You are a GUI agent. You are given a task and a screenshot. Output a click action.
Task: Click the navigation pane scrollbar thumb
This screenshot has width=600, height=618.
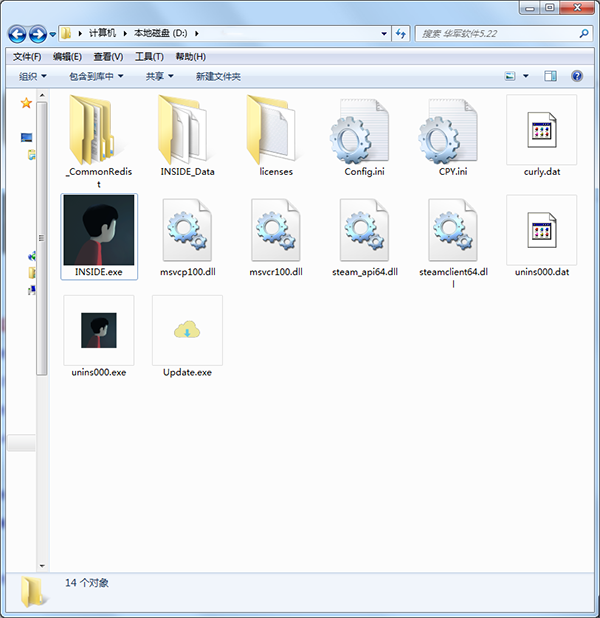pyautogui.click(x=42, y=238)
